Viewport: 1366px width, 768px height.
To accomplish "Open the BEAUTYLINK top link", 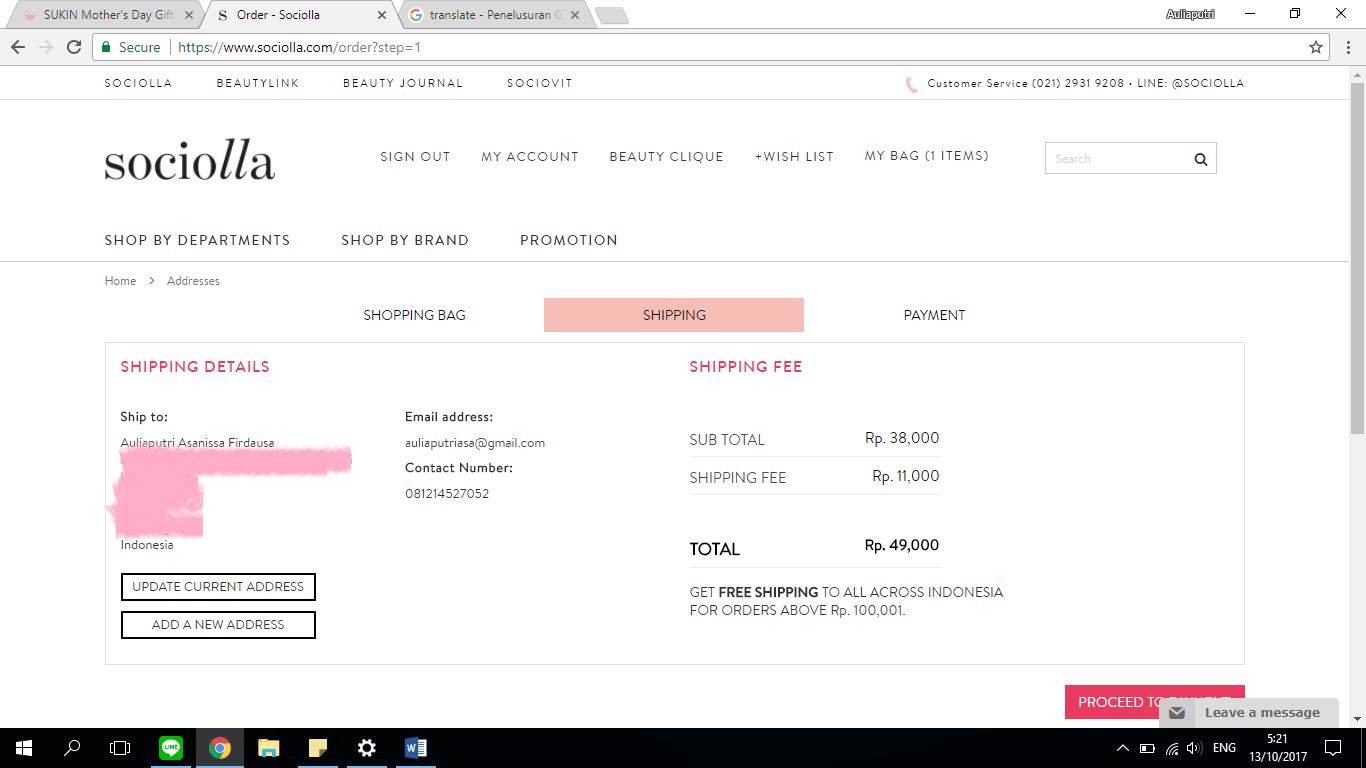I will tap(258, 83).
